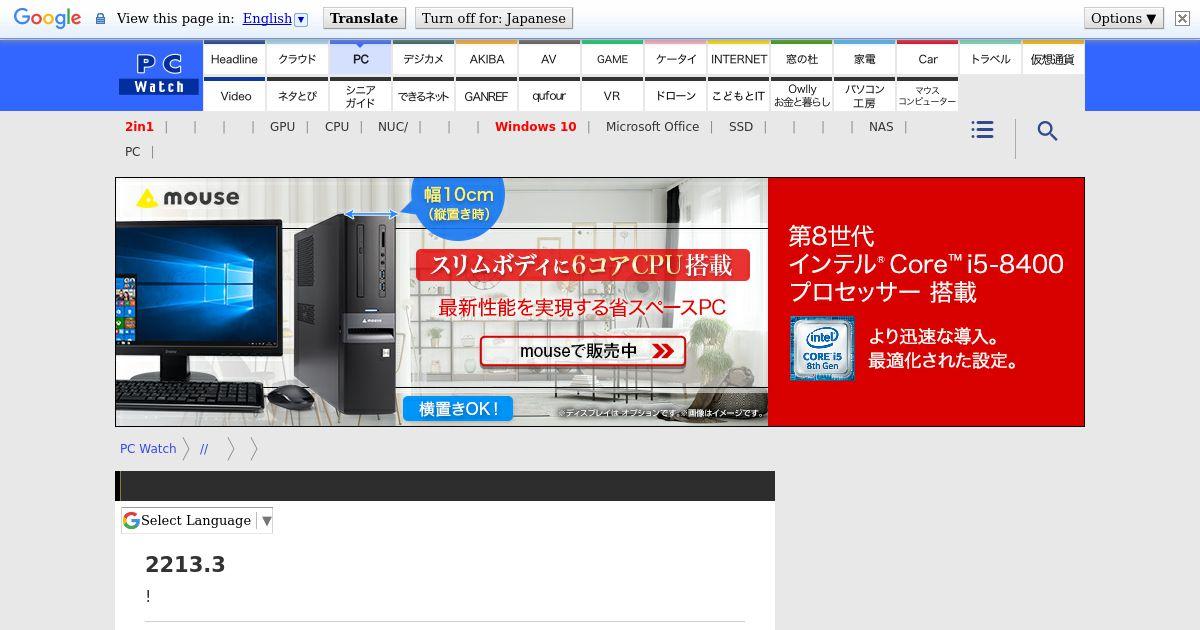Open the AKIBA tab
This screenshot has width=1200, height=630.
click(x=486, y=59)
